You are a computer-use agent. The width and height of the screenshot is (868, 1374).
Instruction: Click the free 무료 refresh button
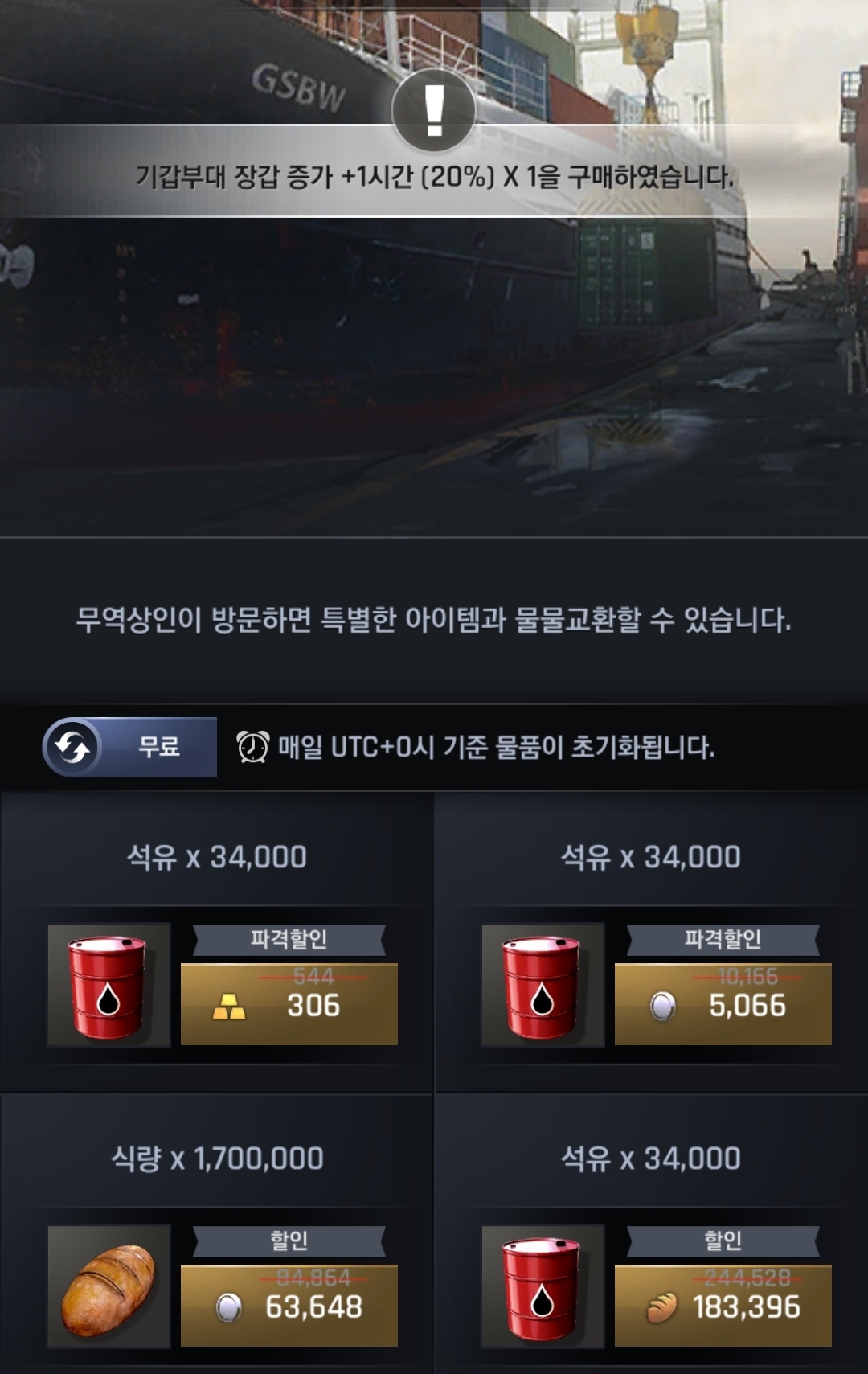tap(130, 747)
